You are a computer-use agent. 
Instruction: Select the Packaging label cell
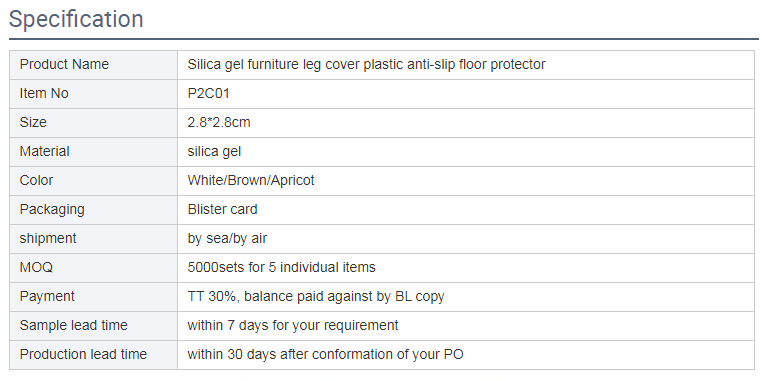pyautogui.click(x=94, y=210)
